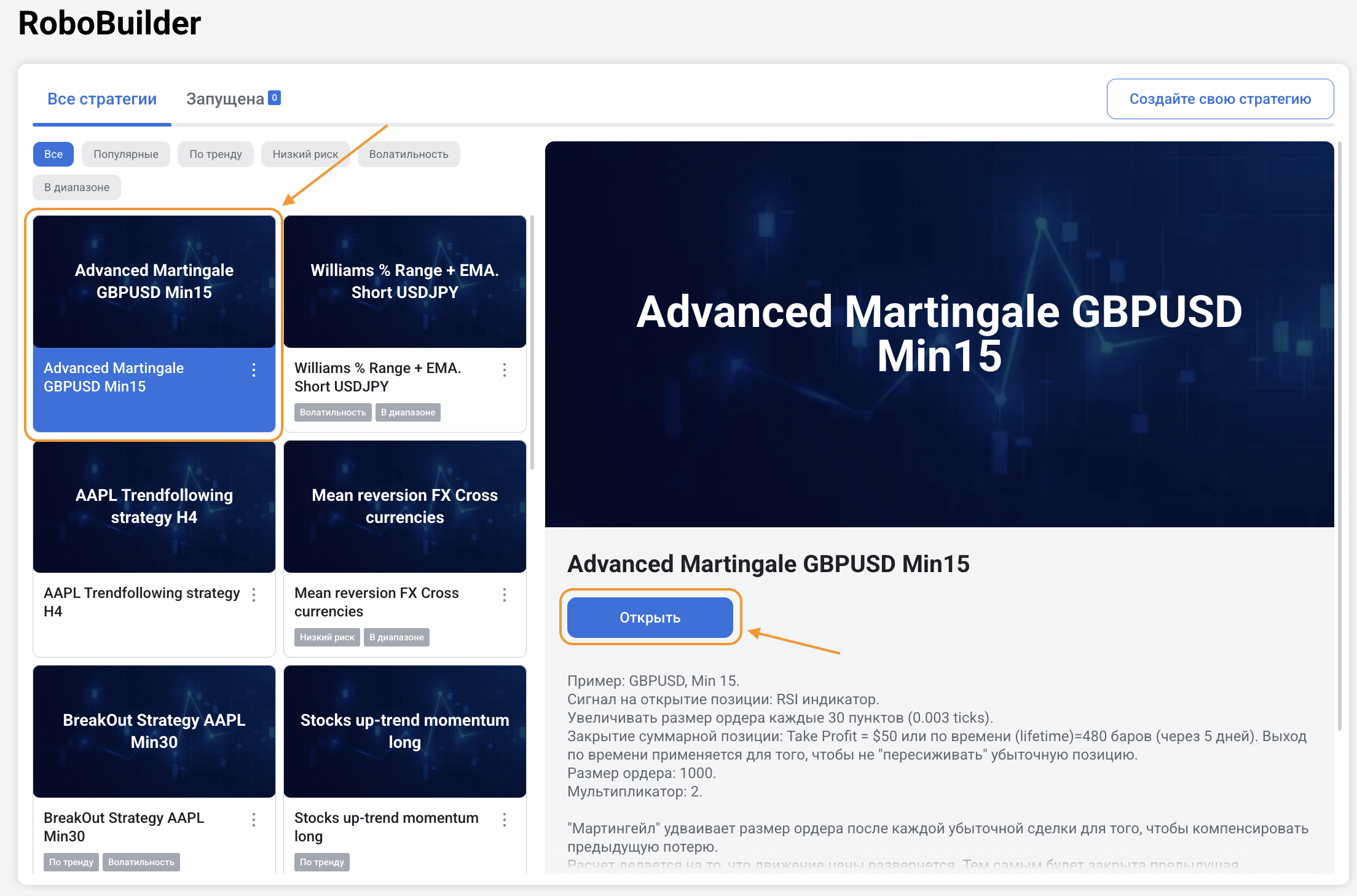Select the 'Все' filter chip
The image size is (1357, 896).
click(x=53, y=154)
